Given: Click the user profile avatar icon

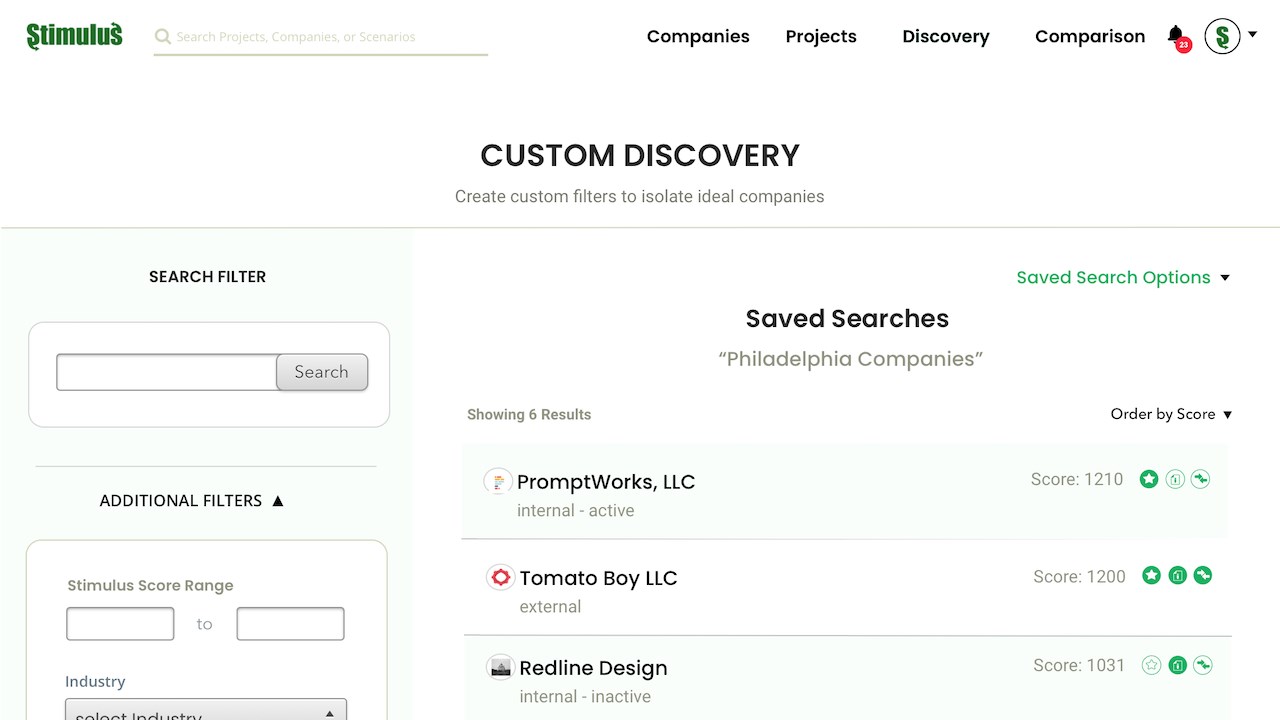Looking at the screenshot, I should coord(1222,36).
